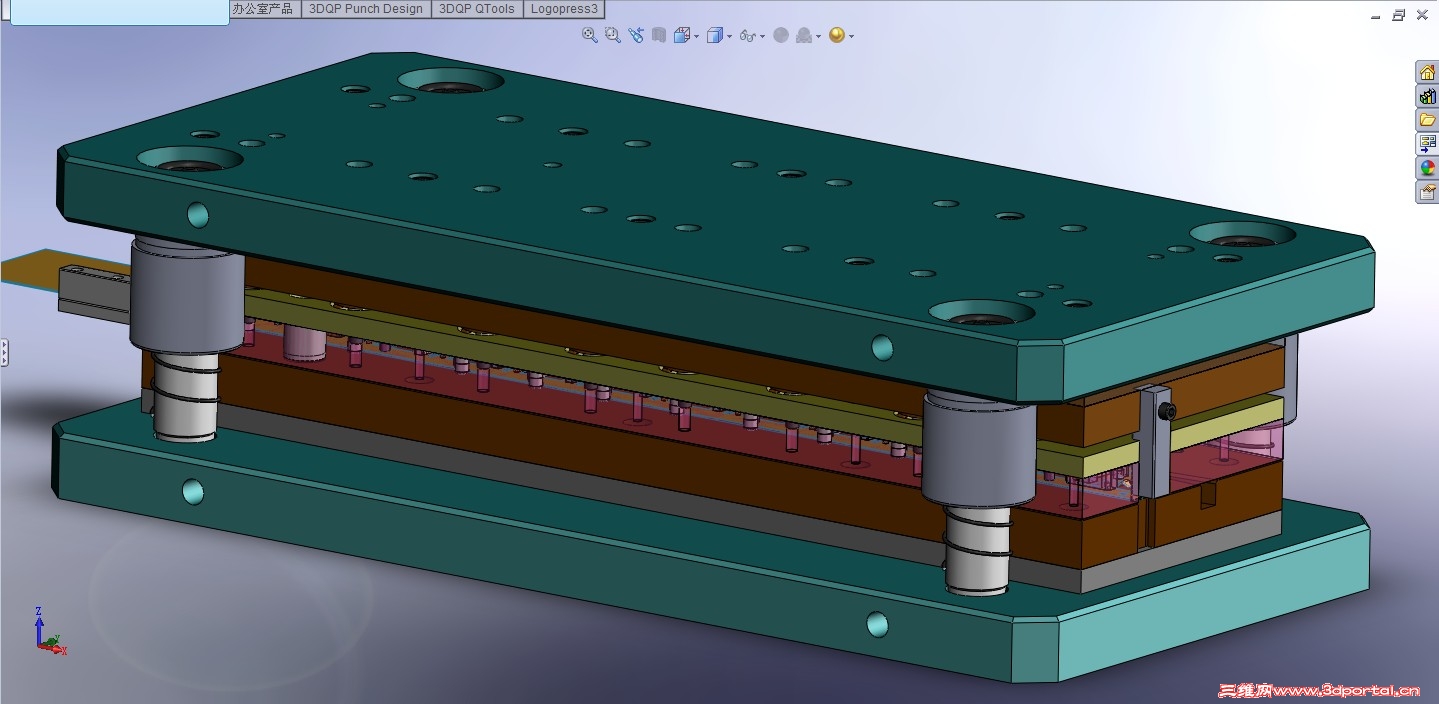Expand the View Settings dropdown arrow

[851, 36]
